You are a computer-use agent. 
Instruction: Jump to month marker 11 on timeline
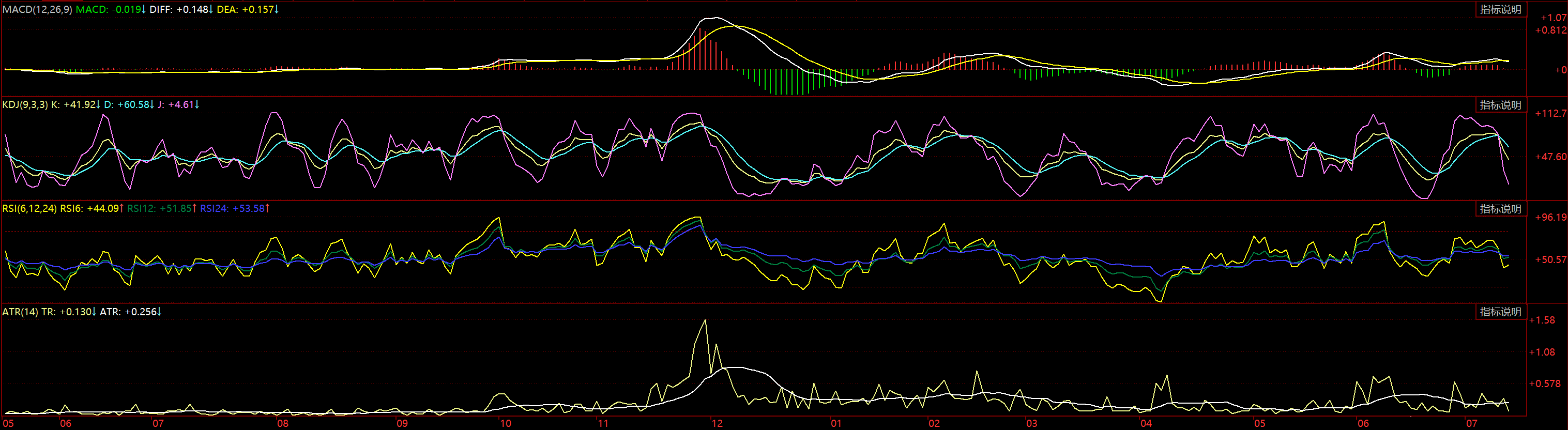(x=603, y=423)
